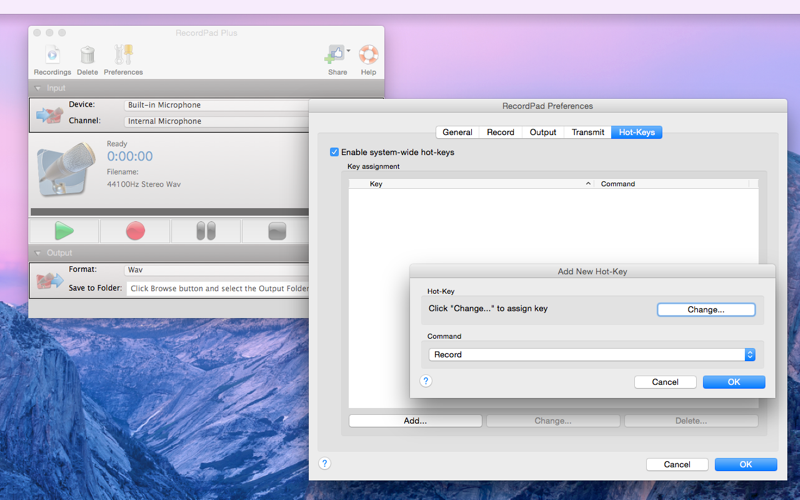This screenshot has width=800, height=500.
Task: Click the Delete trash can icon
Action: click(x=87, y=60)
